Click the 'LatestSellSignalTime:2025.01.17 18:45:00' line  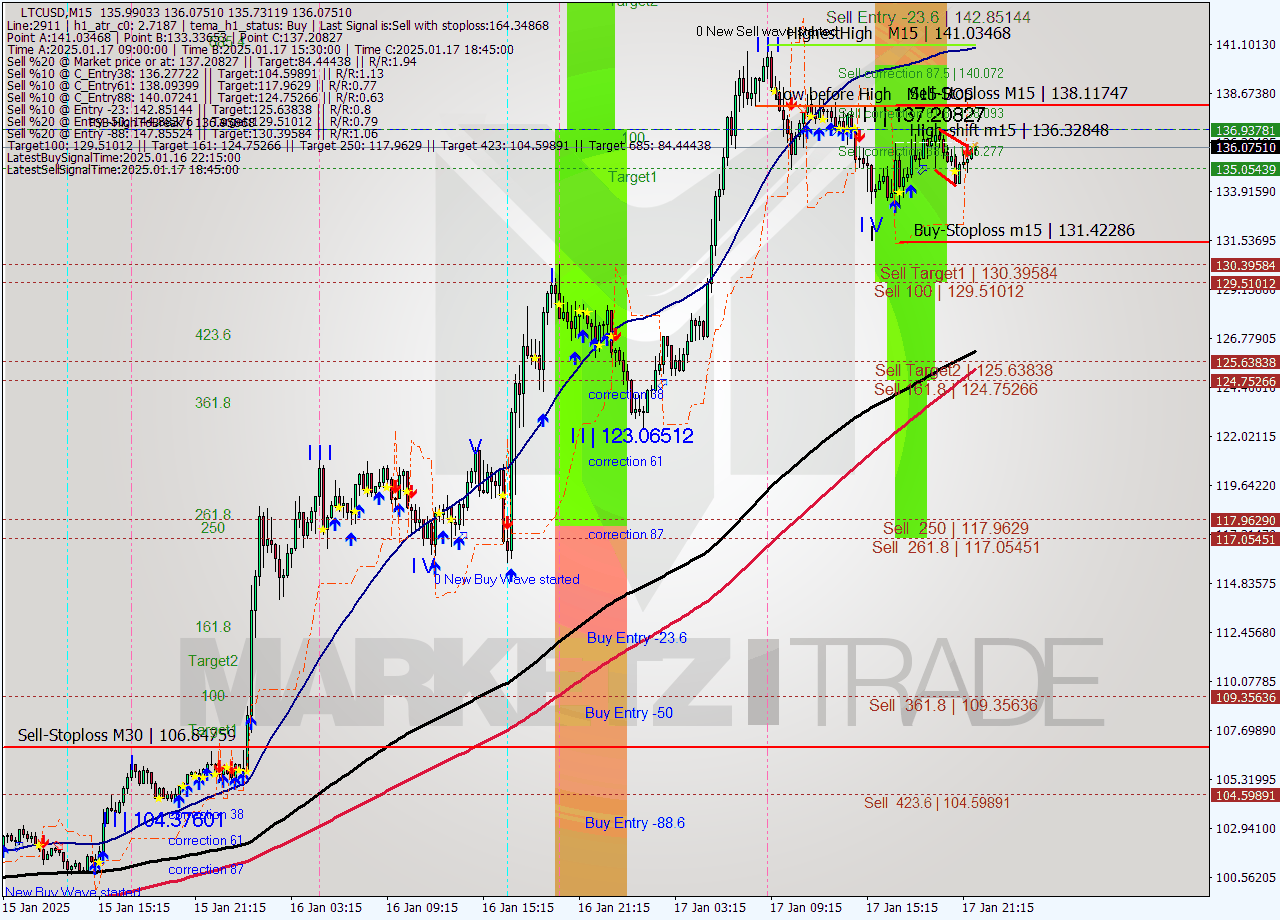click(123, 170)
